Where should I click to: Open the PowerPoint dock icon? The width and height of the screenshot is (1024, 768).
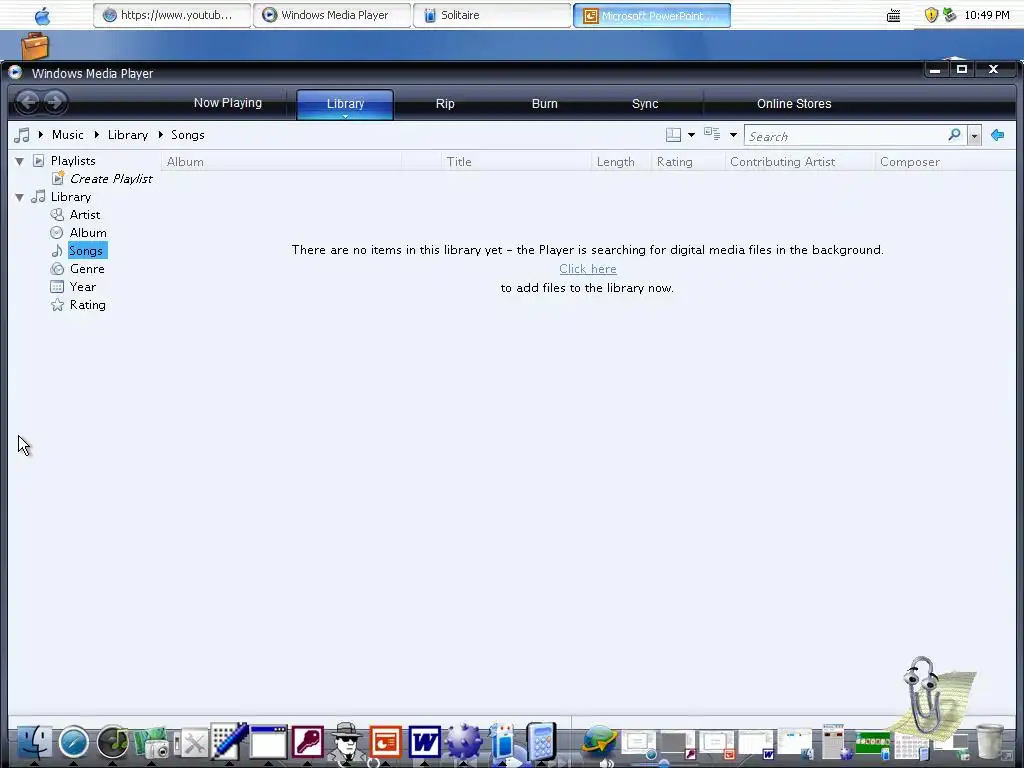(x=385, y=743)
